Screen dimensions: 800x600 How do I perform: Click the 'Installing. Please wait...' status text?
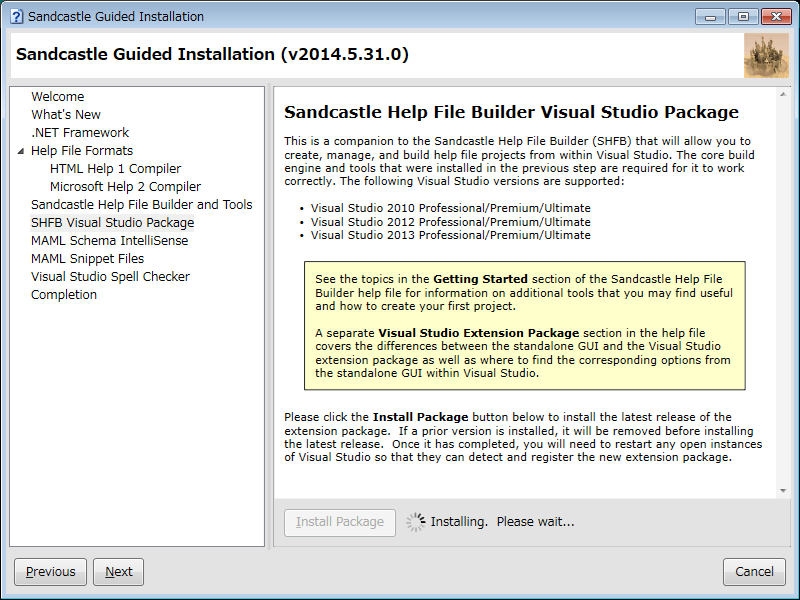(502, 522)
